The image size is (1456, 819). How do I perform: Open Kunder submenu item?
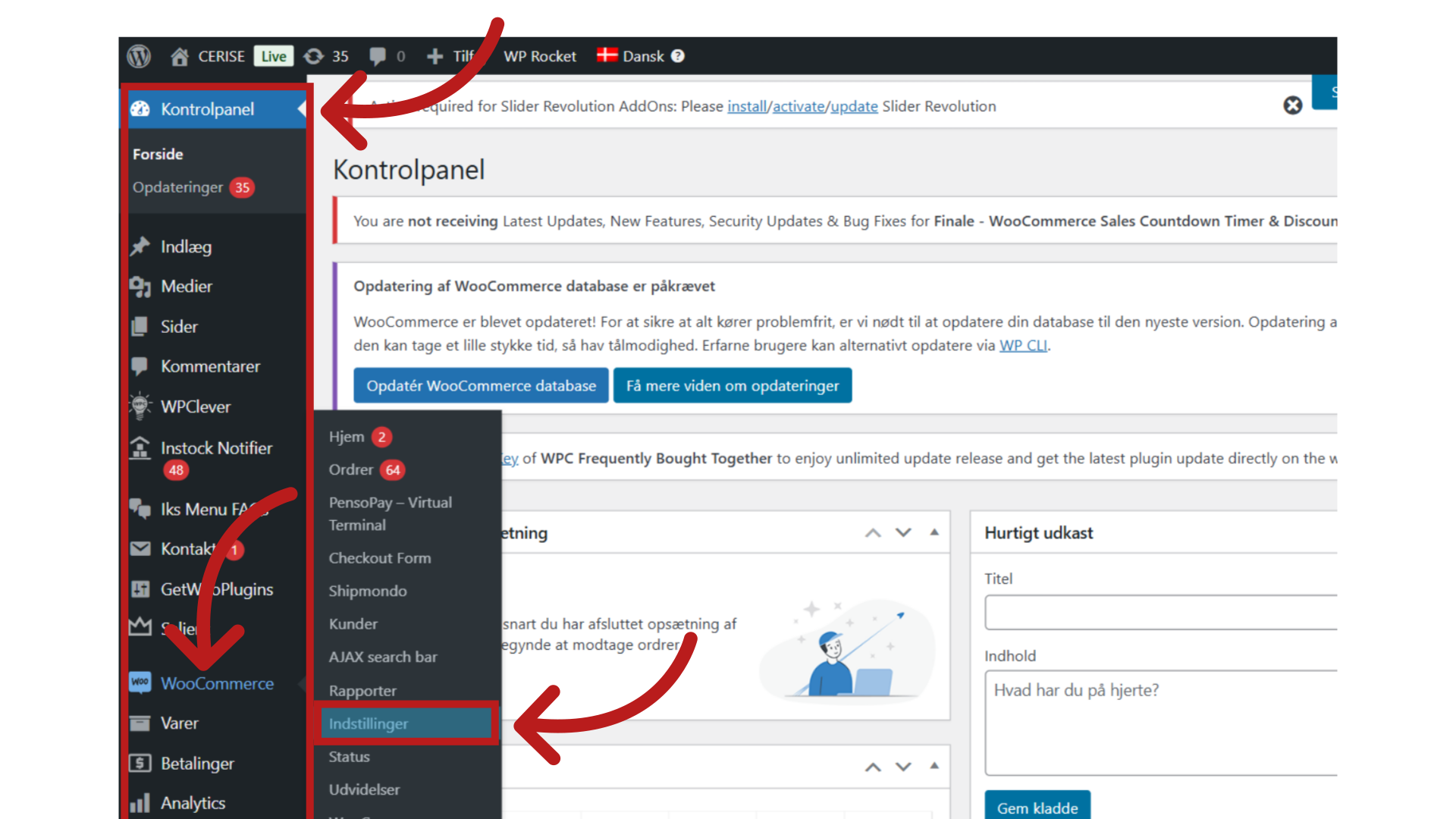[353, 624]
